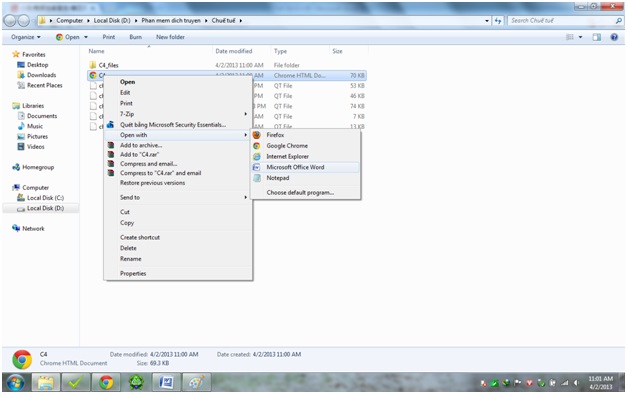Click the Print toolbar button

(109, 37)
